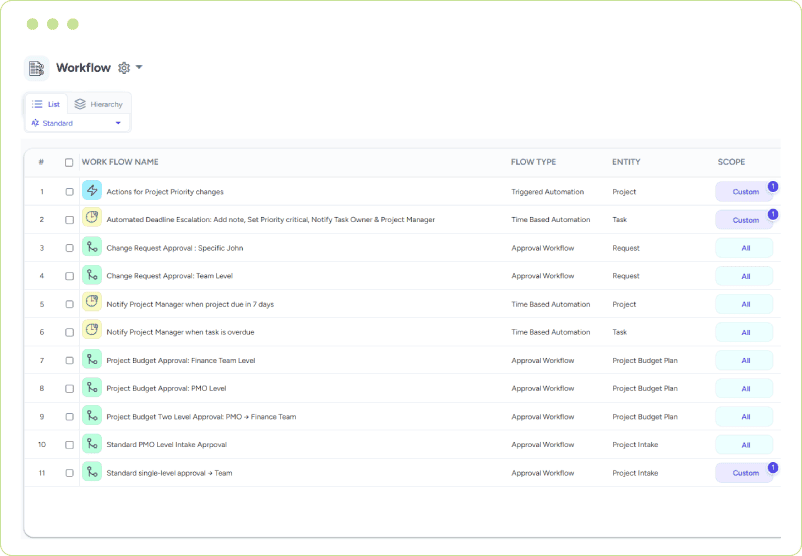Check the Change Request Approval Specific John row
This screenshot has height=556, width=802.
pyautogui.click(x=70, y=248)
